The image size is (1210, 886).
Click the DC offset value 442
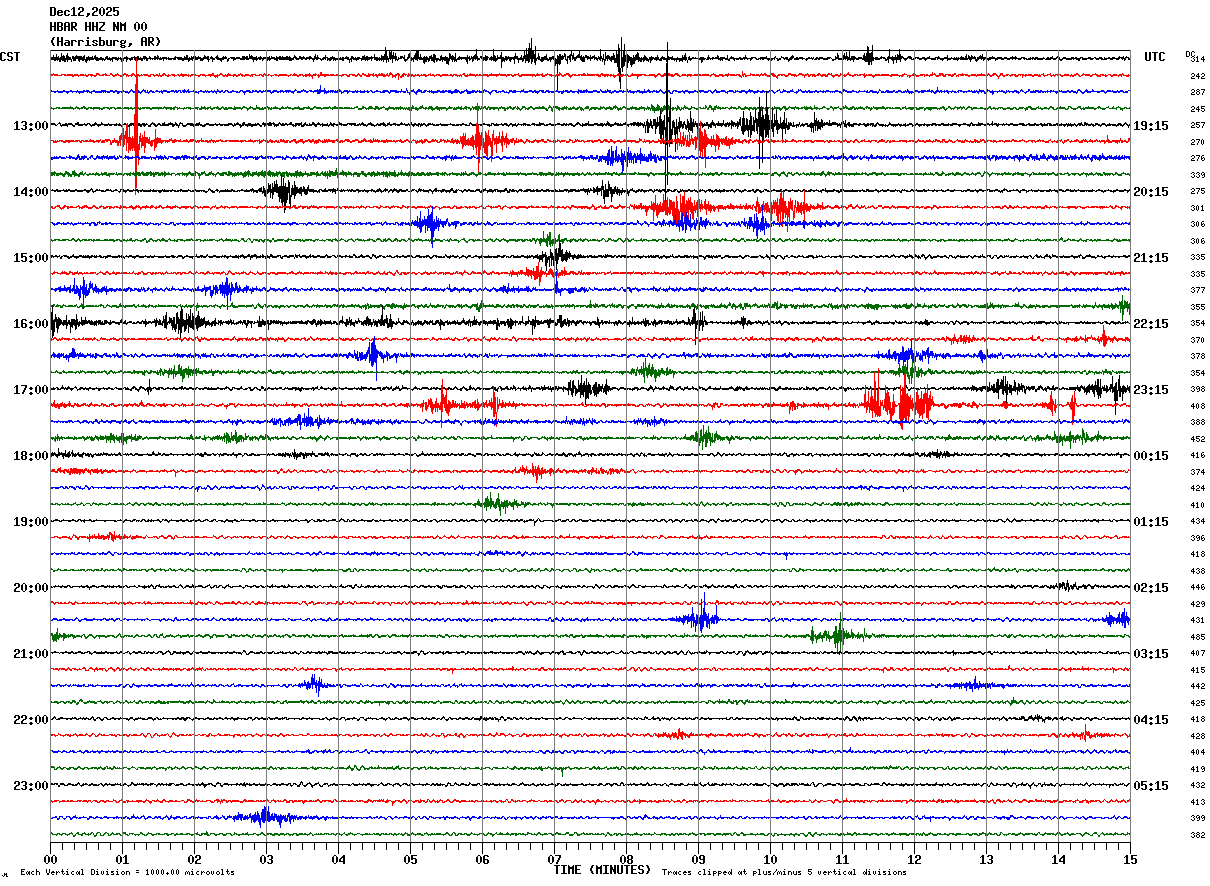pos(1197,686)
